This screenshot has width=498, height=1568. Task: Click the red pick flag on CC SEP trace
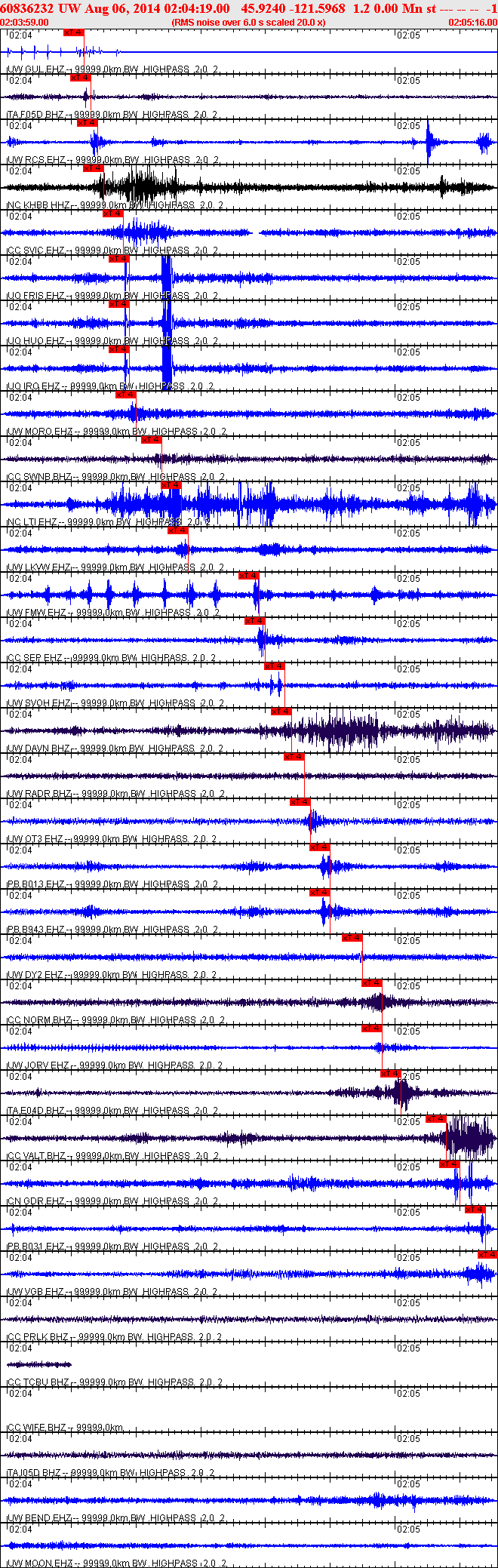click(x=255, y=621)
